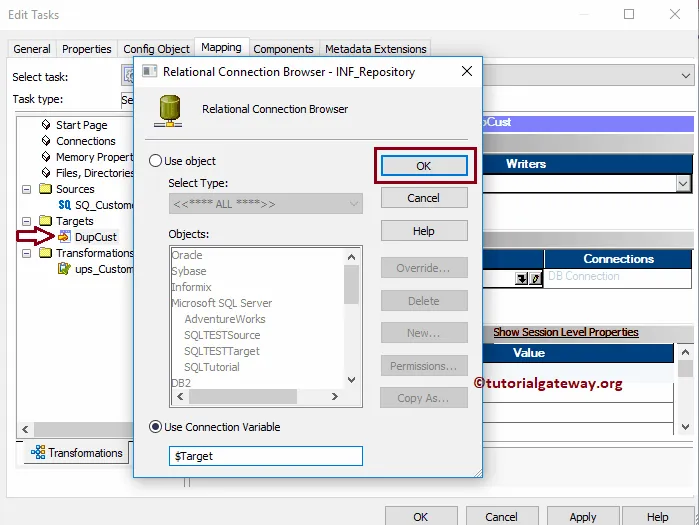
Task: Maximize the Edit Tasks window
Action: 629,14
